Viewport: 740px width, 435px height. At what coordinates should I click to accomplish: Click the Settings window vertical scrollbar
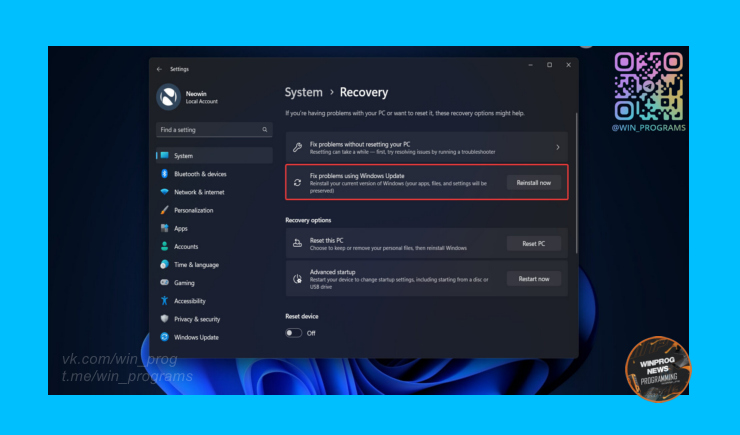pos(577,184)
